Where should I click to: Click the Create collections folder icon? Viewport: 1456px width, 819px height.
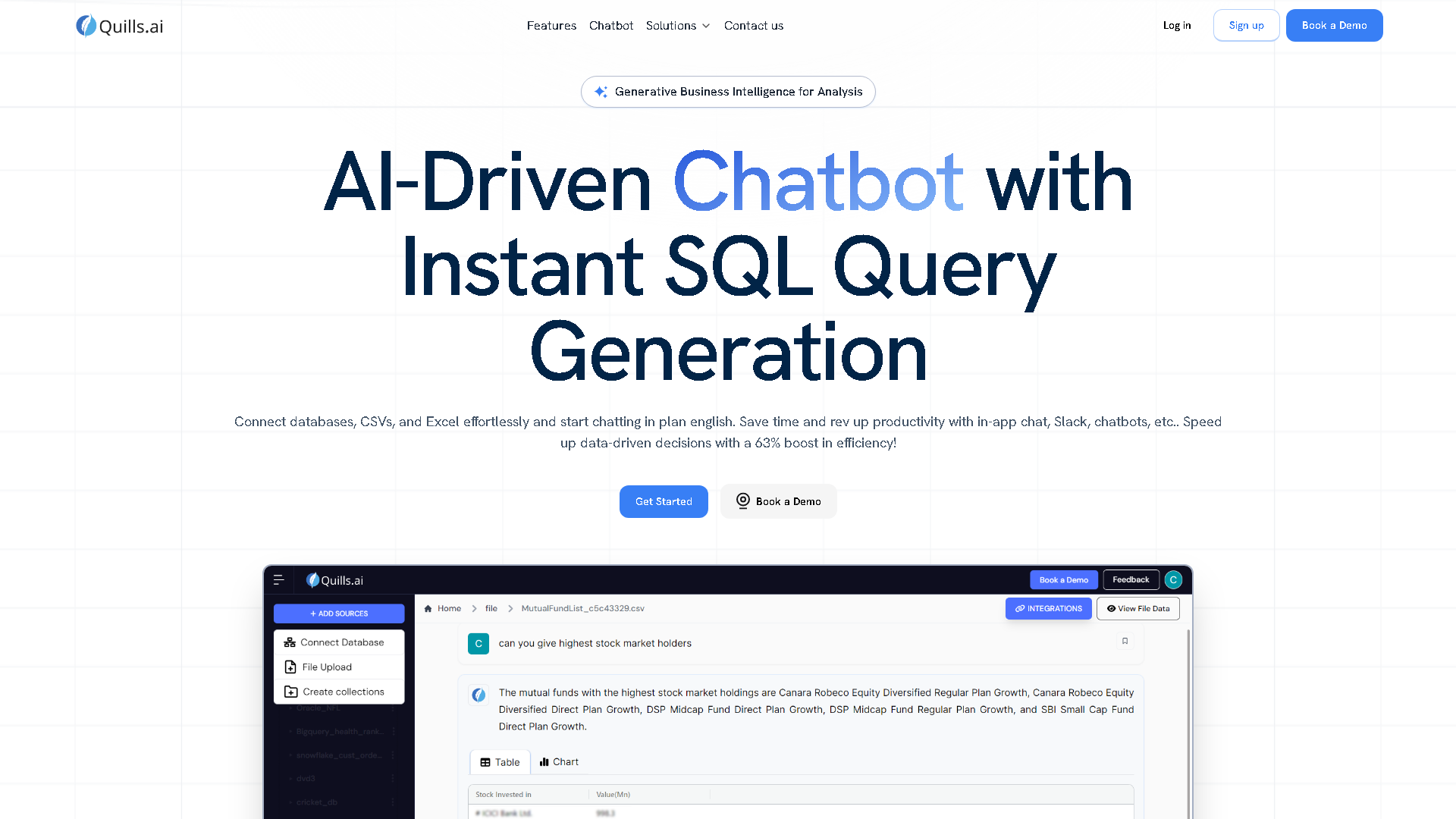click(291, 692)
